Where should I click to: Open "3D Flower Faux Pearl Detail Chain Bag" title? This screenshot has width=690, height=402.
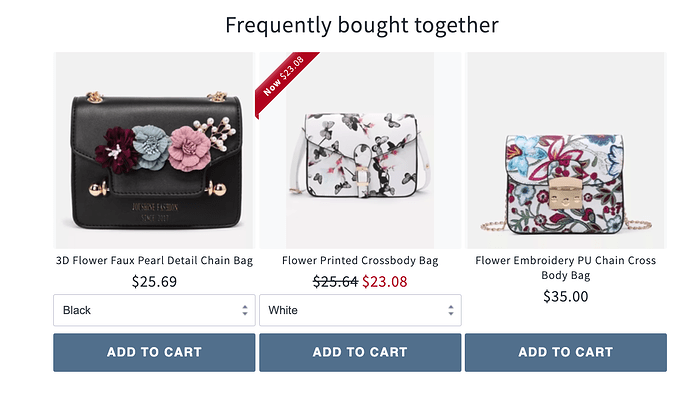point(154,261)
